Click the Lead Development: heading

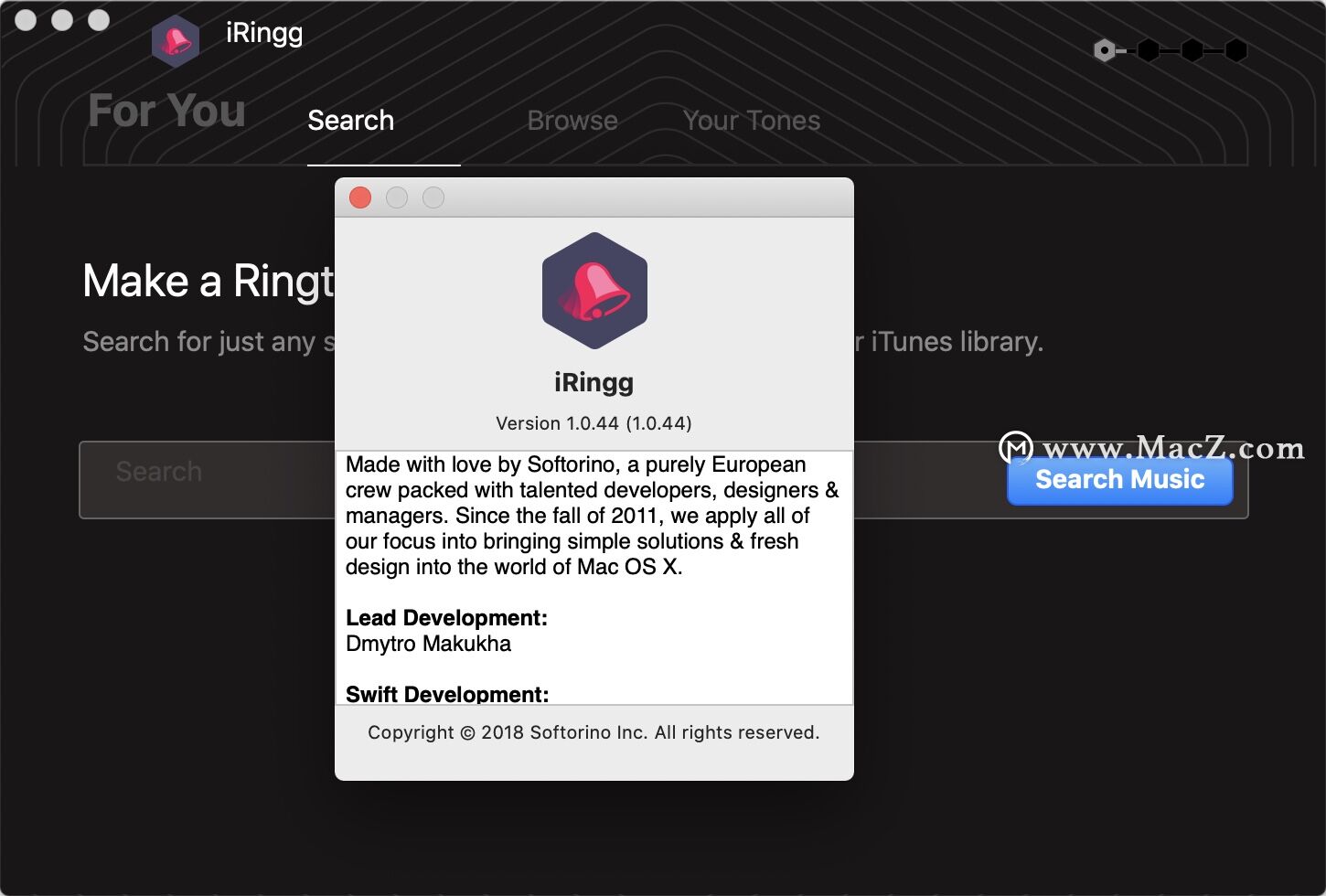(446, 618)
